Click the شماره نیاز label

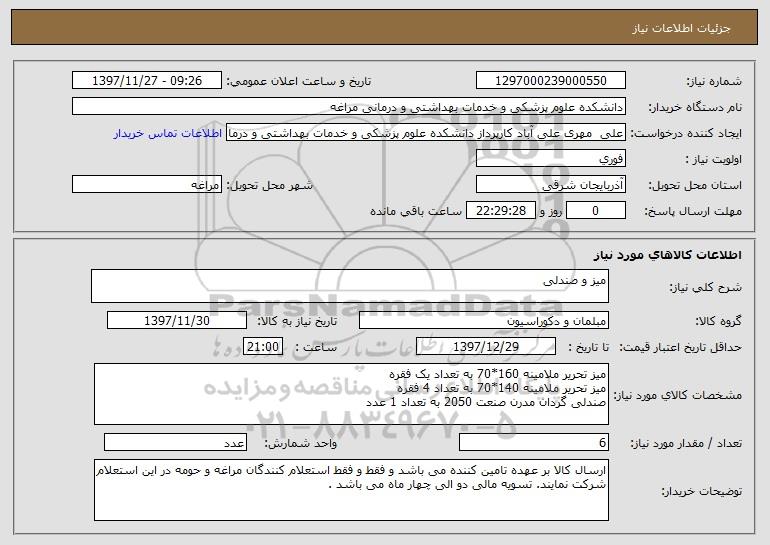coord(714,82)
